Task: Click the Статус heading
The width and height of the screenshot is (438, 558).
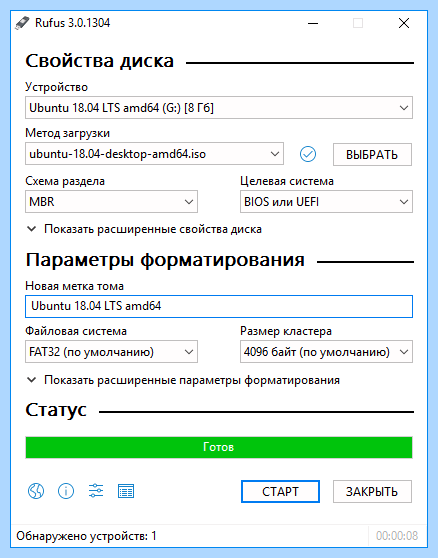Action: pyautogui.click(x=56, y=410)
